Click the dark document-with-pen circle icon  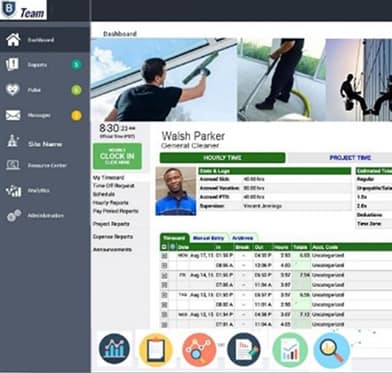pyautogui.click(x=244, y=350)
